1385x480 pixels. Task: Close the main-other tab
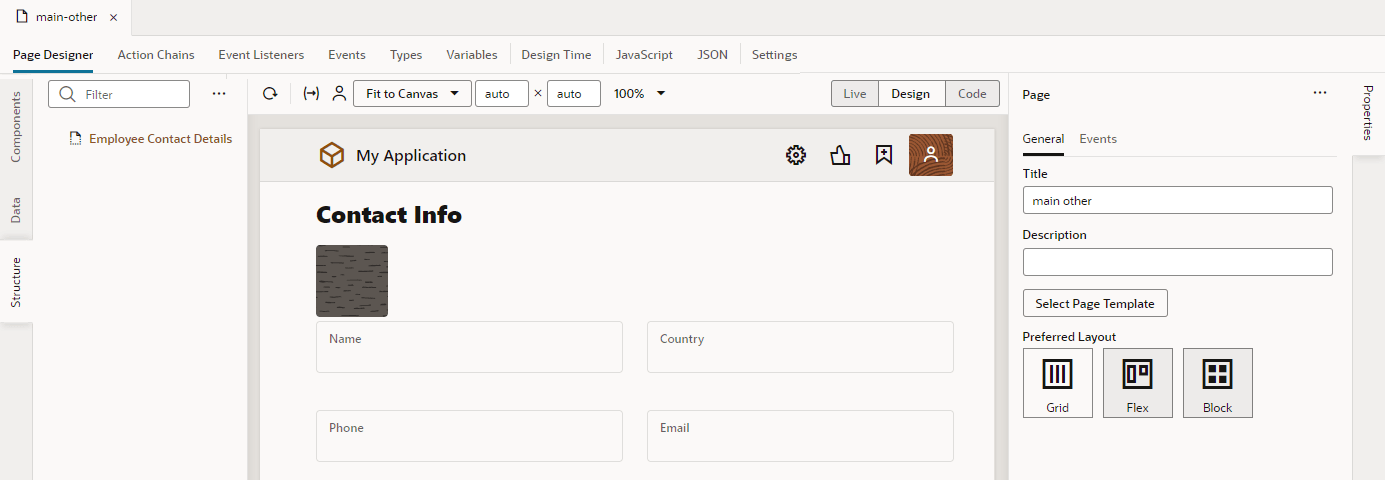coord(113,18)
